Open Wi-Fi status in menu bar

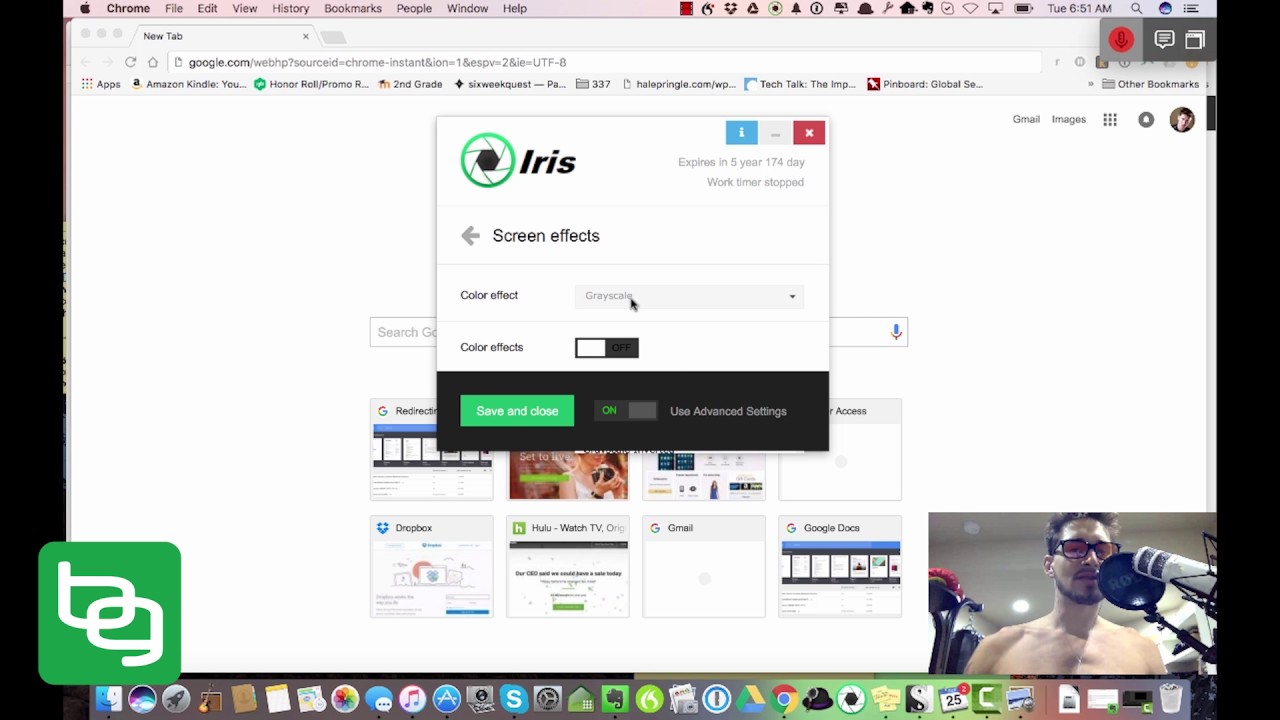pyautogui.click(x=970, y=8)
